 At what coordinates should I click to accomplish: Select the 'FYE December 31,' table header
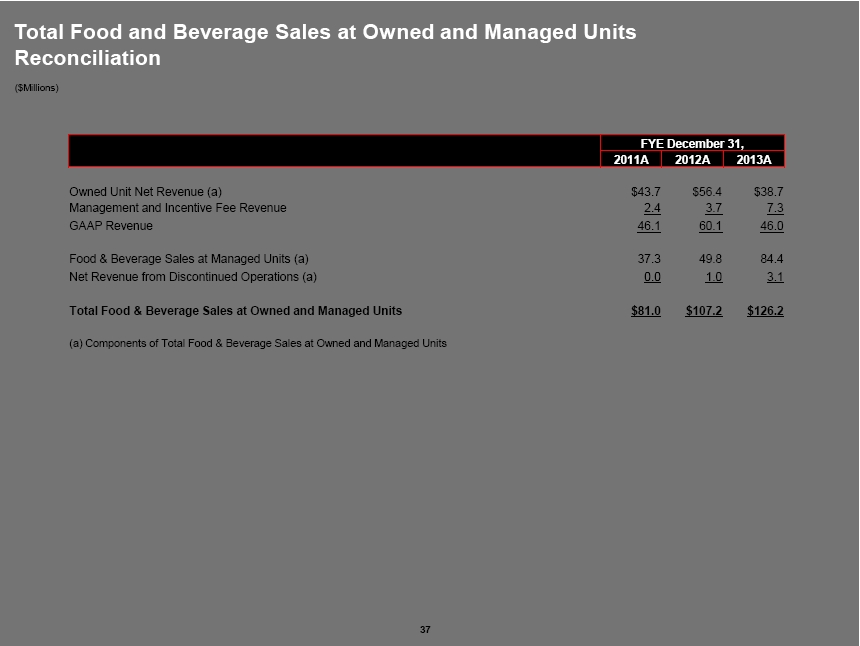coord(692,143)
